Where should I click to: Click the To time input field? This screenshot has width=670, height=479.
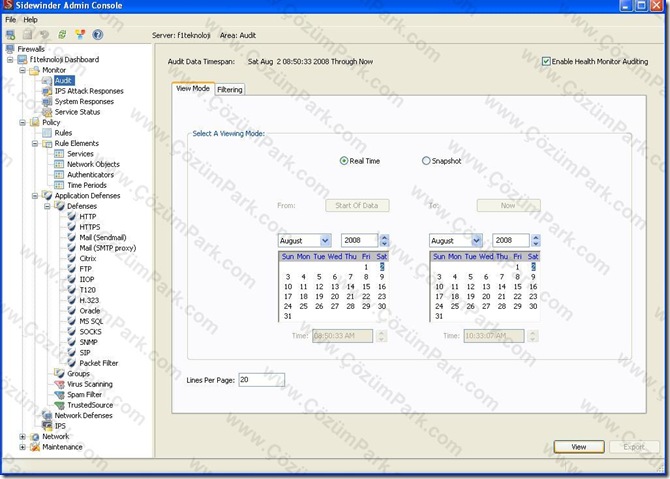coord(494,336)
